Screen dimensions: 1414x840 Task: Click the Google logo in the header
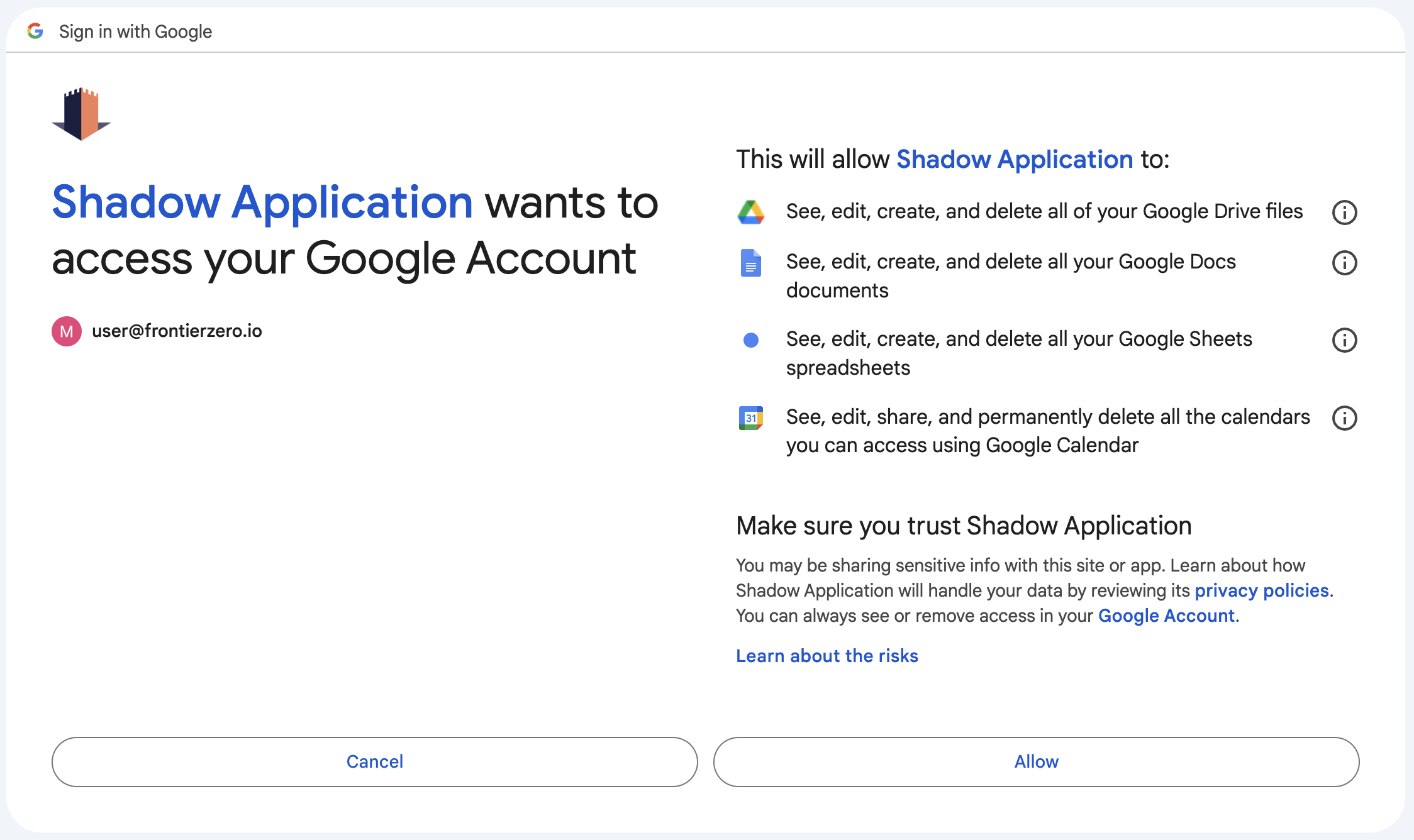point(35,31)
